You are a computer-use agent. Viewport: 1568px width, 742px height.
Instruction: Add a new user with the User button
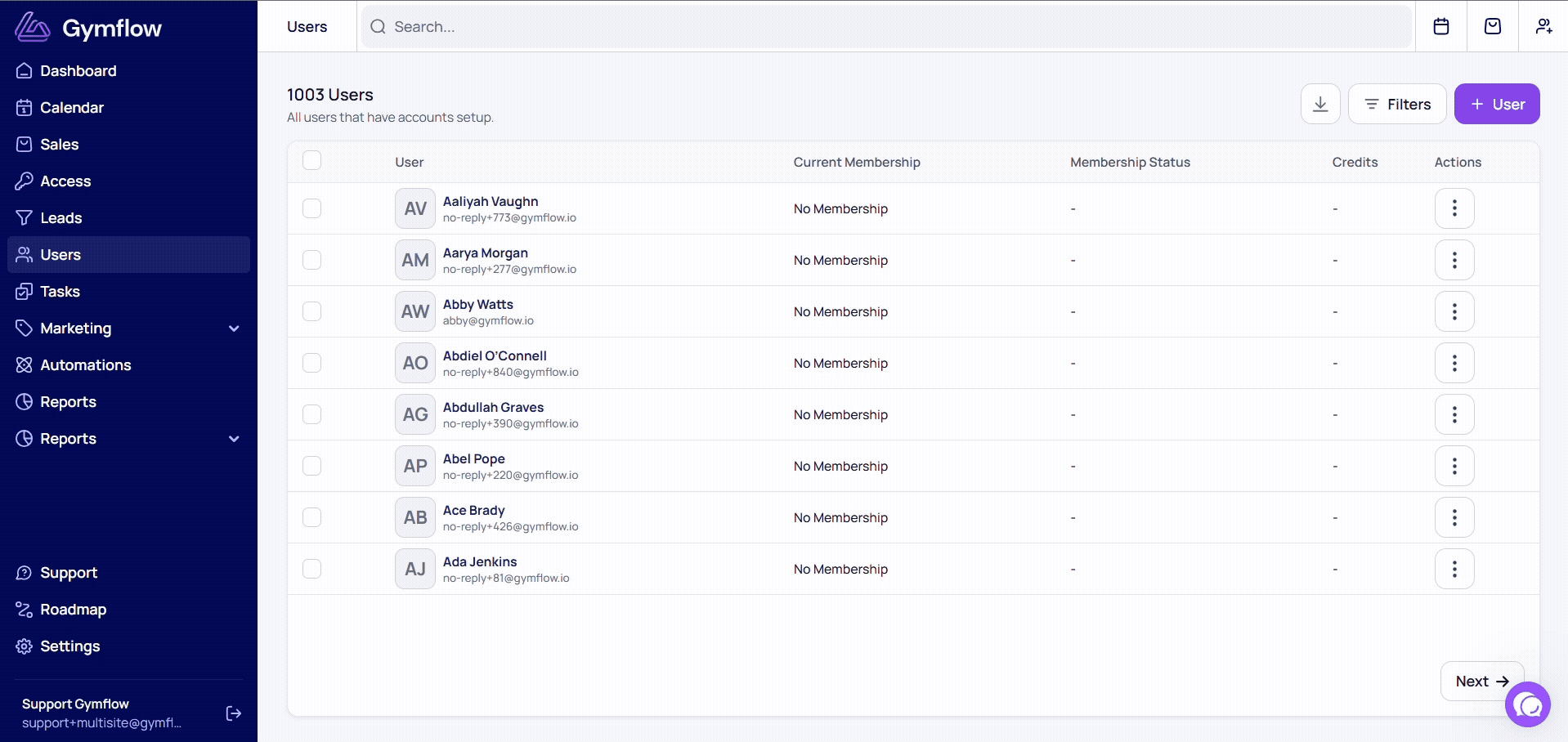[x=1497, y=104]
